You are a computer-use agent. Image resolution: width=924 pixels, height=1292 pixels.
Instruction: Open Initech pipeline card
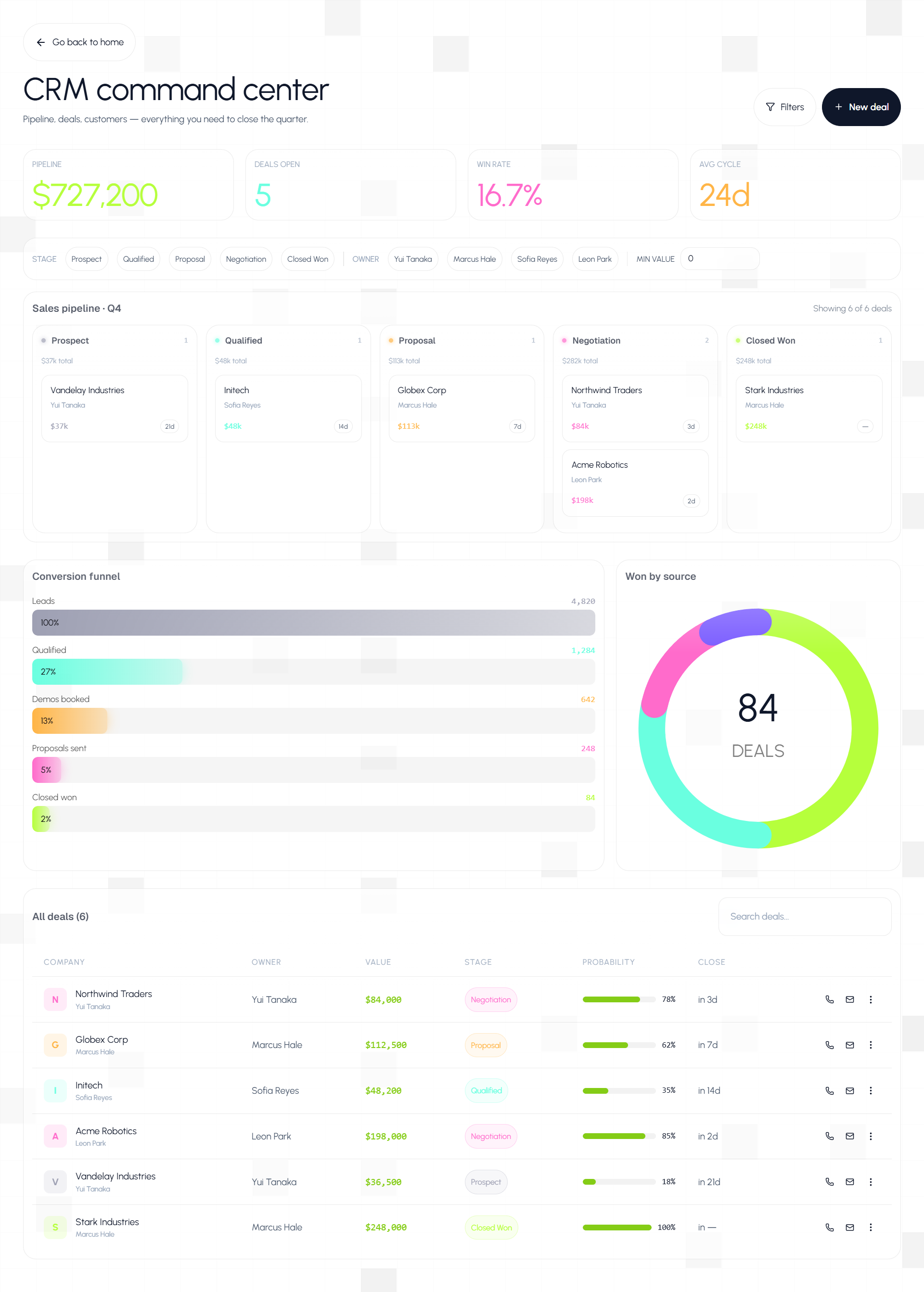point(288,408)
